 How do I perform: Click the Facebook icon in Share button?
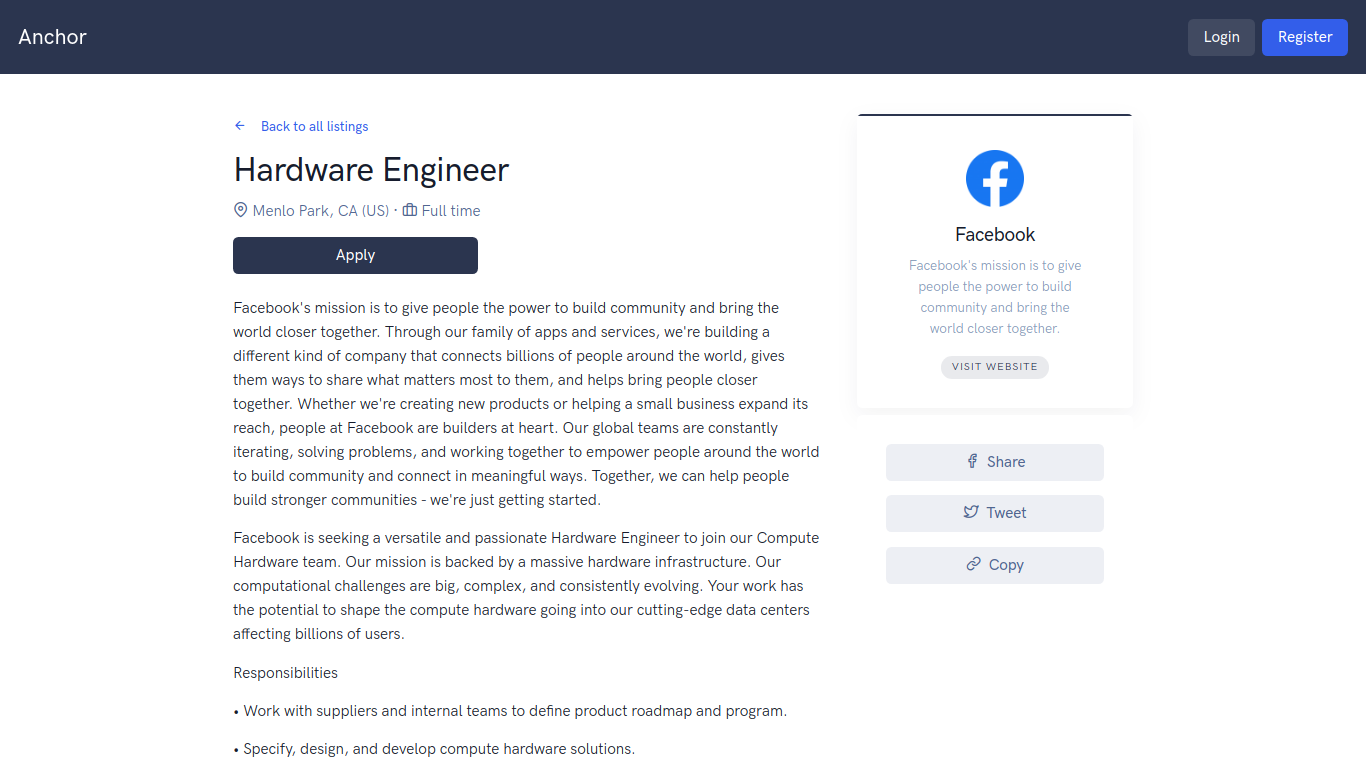pyautogui.click(x=972, y=461)
